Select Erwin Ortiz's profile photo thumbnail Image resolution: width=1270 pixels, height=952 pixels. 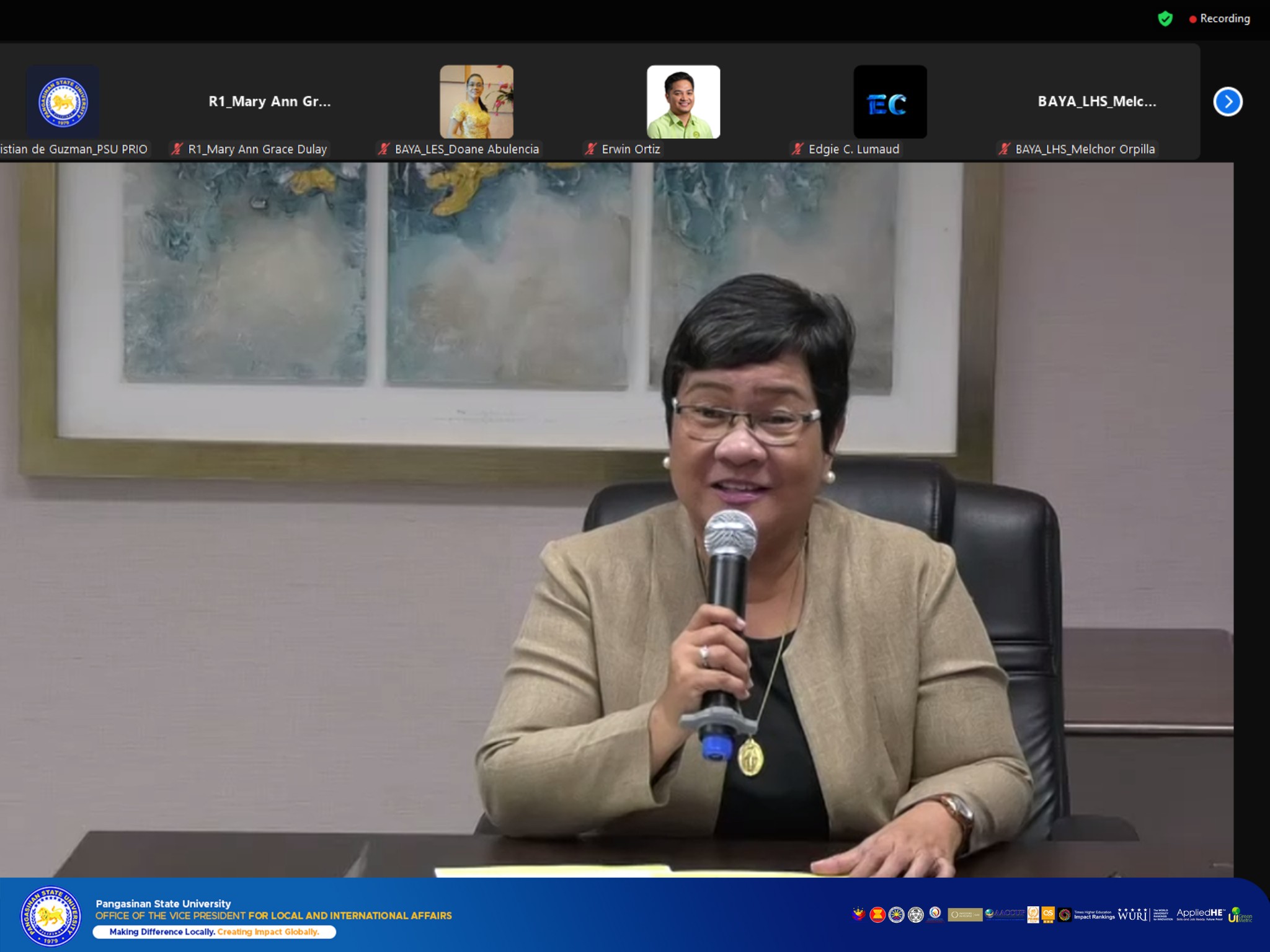[x=683, y=102]
